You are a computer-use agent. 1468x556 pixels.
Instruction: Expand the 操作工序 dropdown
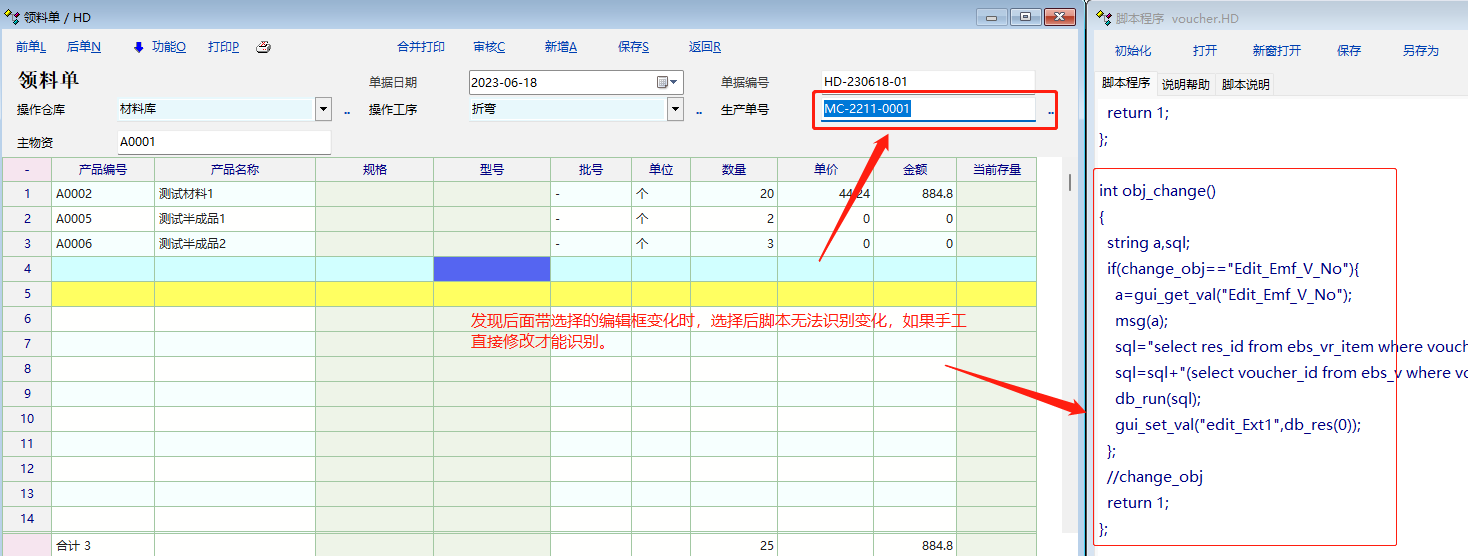pyautogui.click(x=675, y=109)
